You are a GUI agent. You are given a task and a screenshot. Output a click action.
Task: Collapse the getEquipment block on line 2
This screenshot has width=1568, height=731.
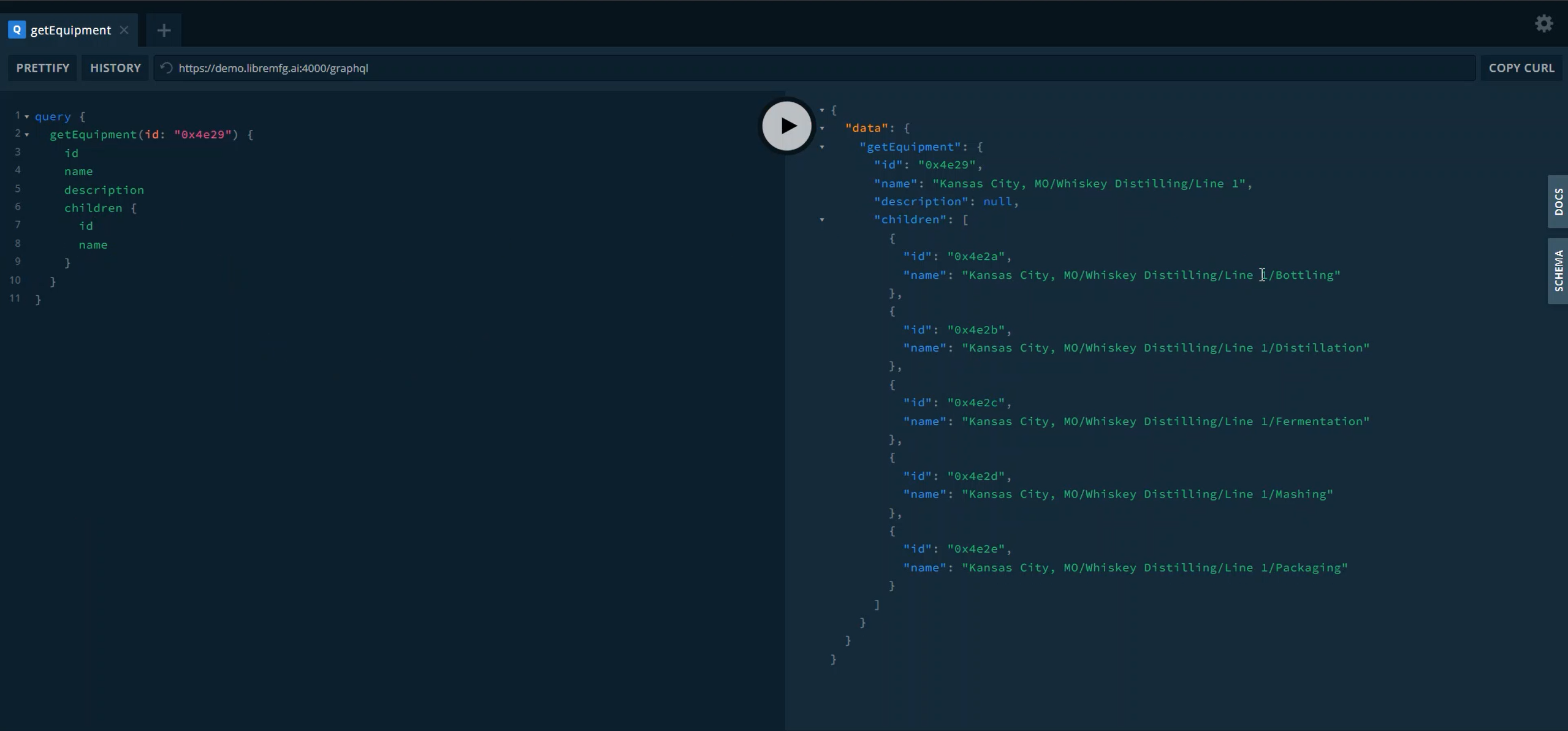[x=26, y=135]
